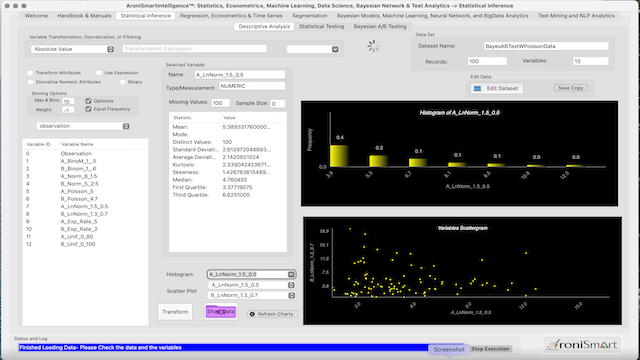Click the Type/Measurement field
Viewport: 640px width, 360px height.
pos(252,86)
